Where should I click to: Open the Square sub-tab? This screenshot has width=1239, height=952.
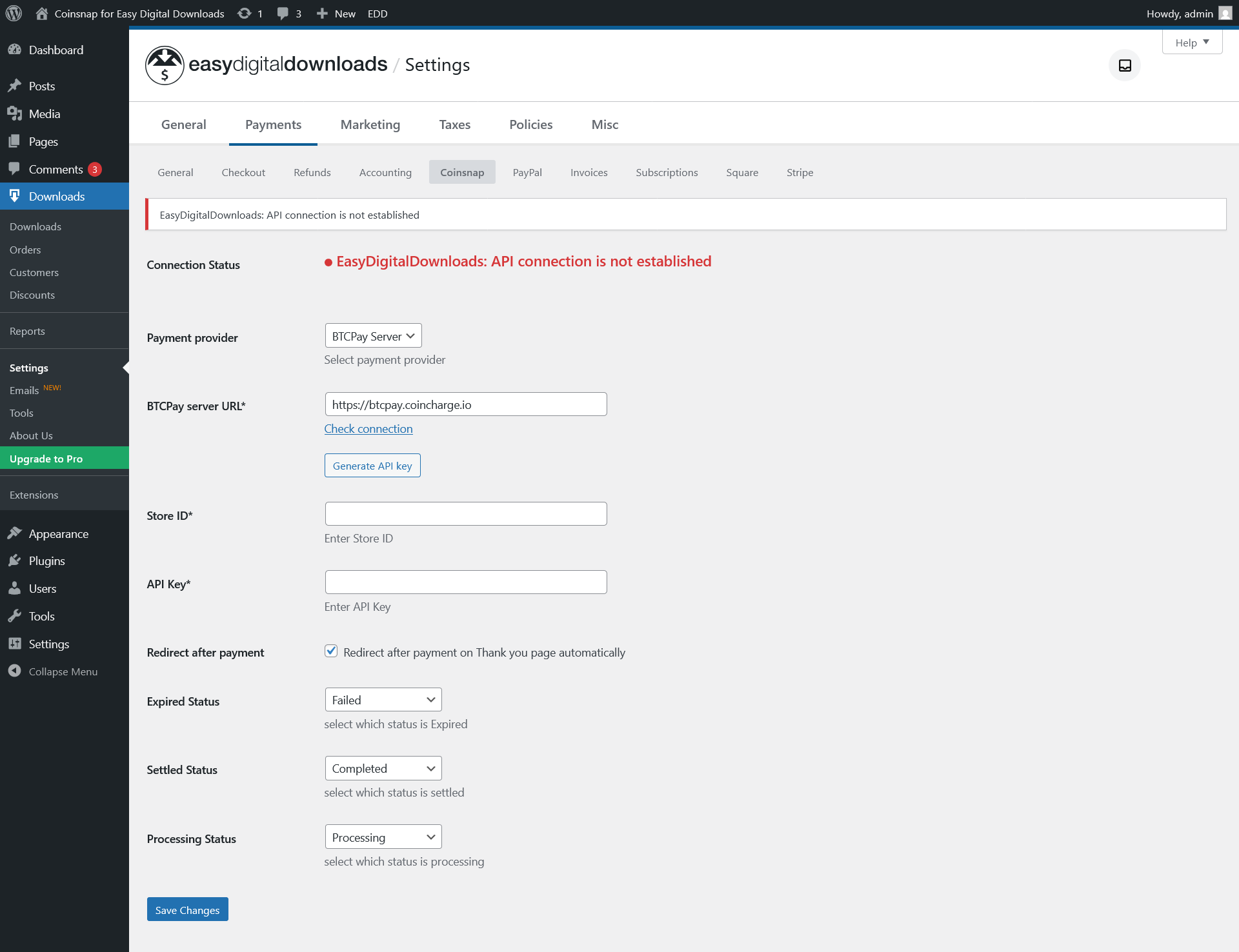[x=742, y=172]
